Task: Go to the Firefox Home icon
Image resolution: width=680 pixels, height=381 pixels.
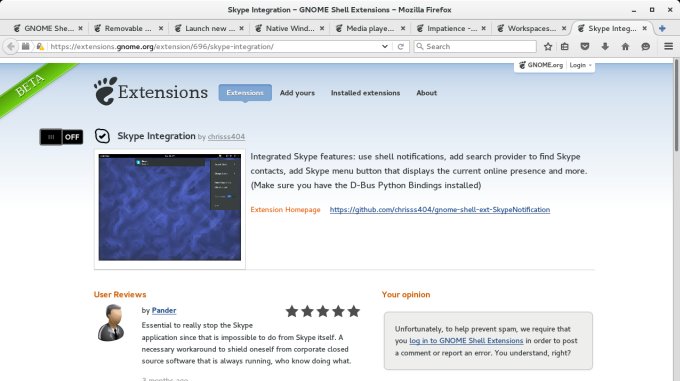Action: point(625,46)
